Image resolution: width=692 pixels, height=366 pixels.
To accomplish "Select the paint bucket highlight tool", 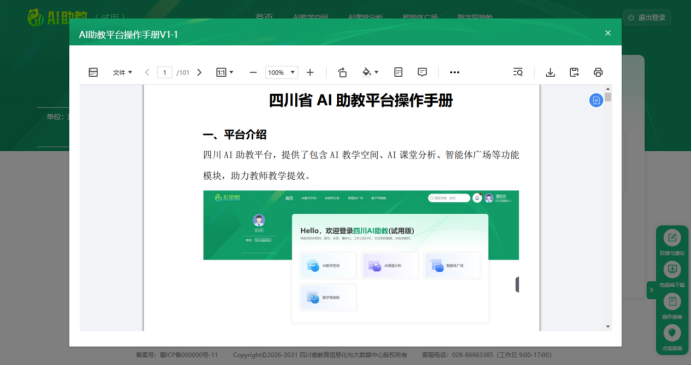I will pyautogui.click(x=366, y=72).
